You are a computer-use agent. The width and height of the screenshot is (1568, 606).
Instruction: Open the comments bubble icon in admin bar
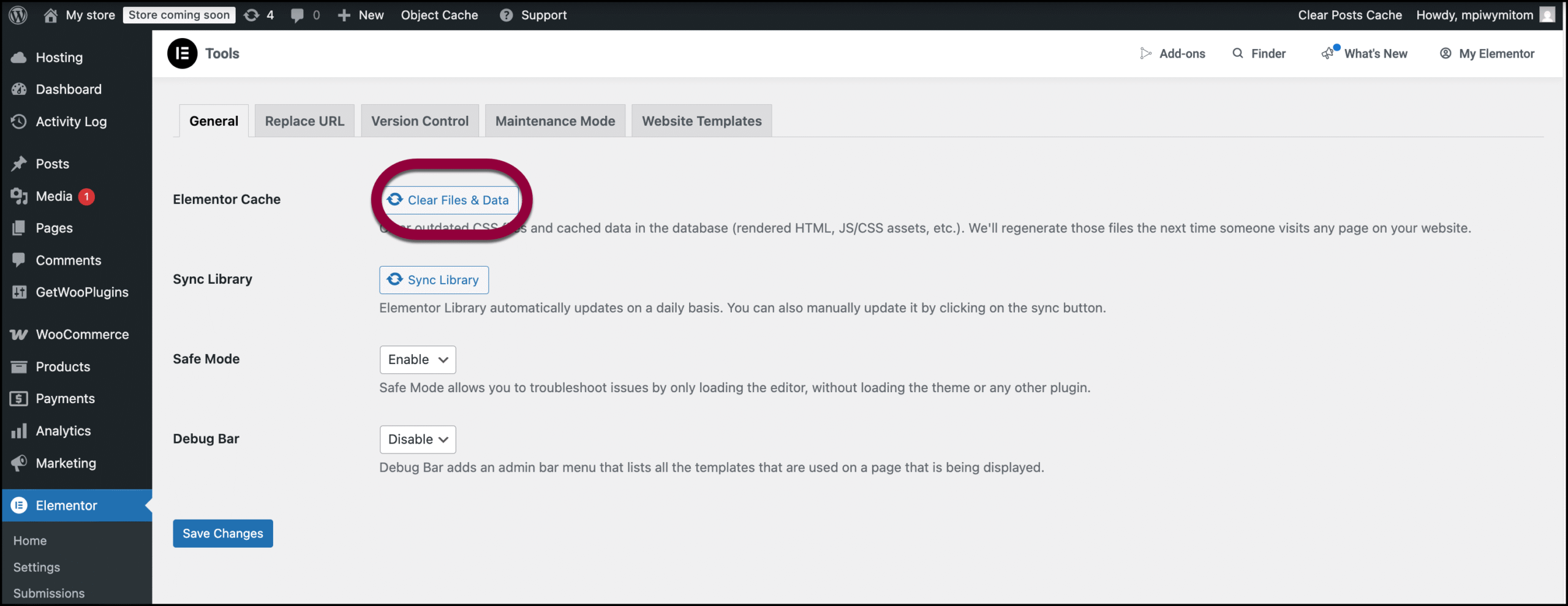(x=297, y=15)
